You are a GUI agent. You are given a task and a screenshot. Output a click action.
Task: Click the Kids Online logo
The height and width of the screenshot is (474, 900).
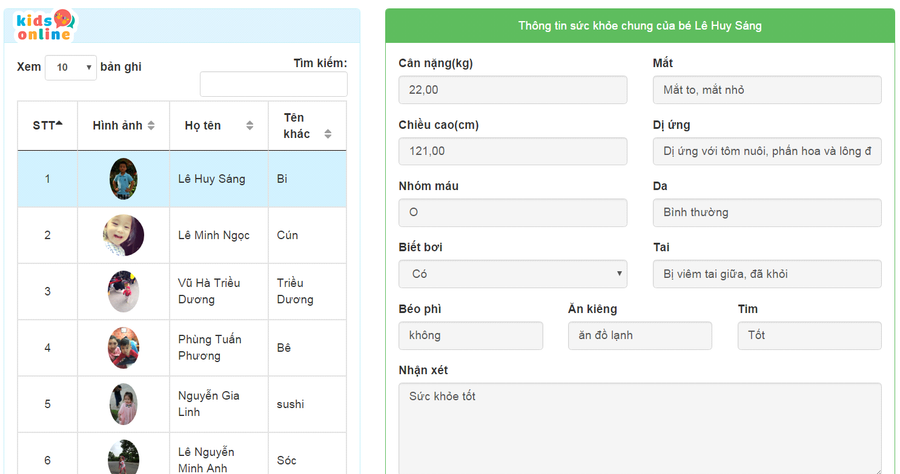click(46, 25)
